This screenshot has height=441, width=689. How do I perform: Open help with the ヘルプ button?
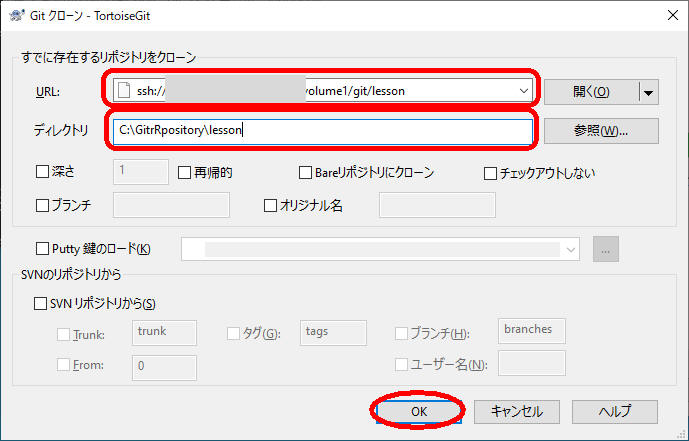tap(614, 411)
